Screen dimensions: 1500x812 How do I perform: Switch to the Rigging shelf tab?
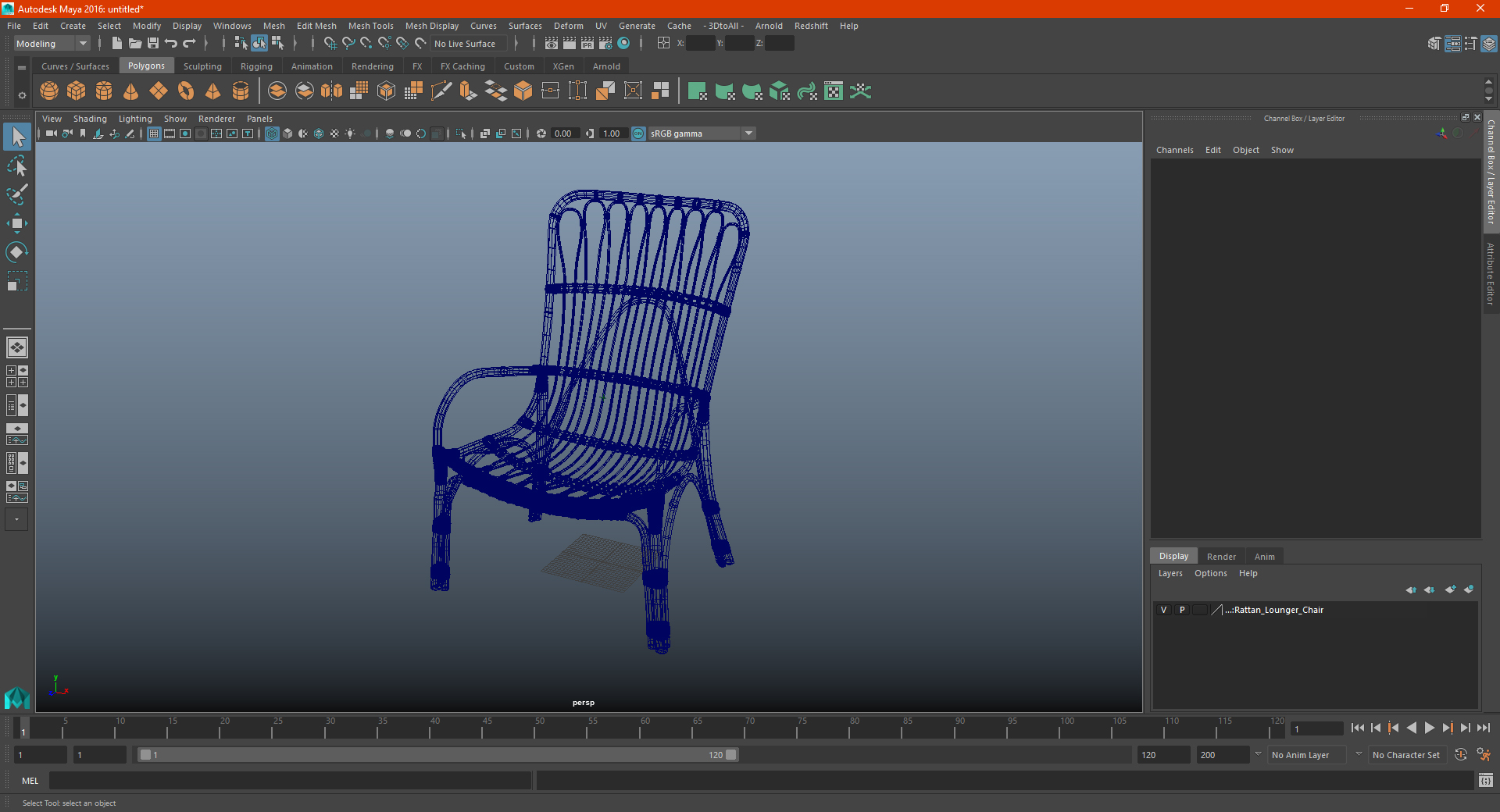pyautogui.click(x=256, y=66)
